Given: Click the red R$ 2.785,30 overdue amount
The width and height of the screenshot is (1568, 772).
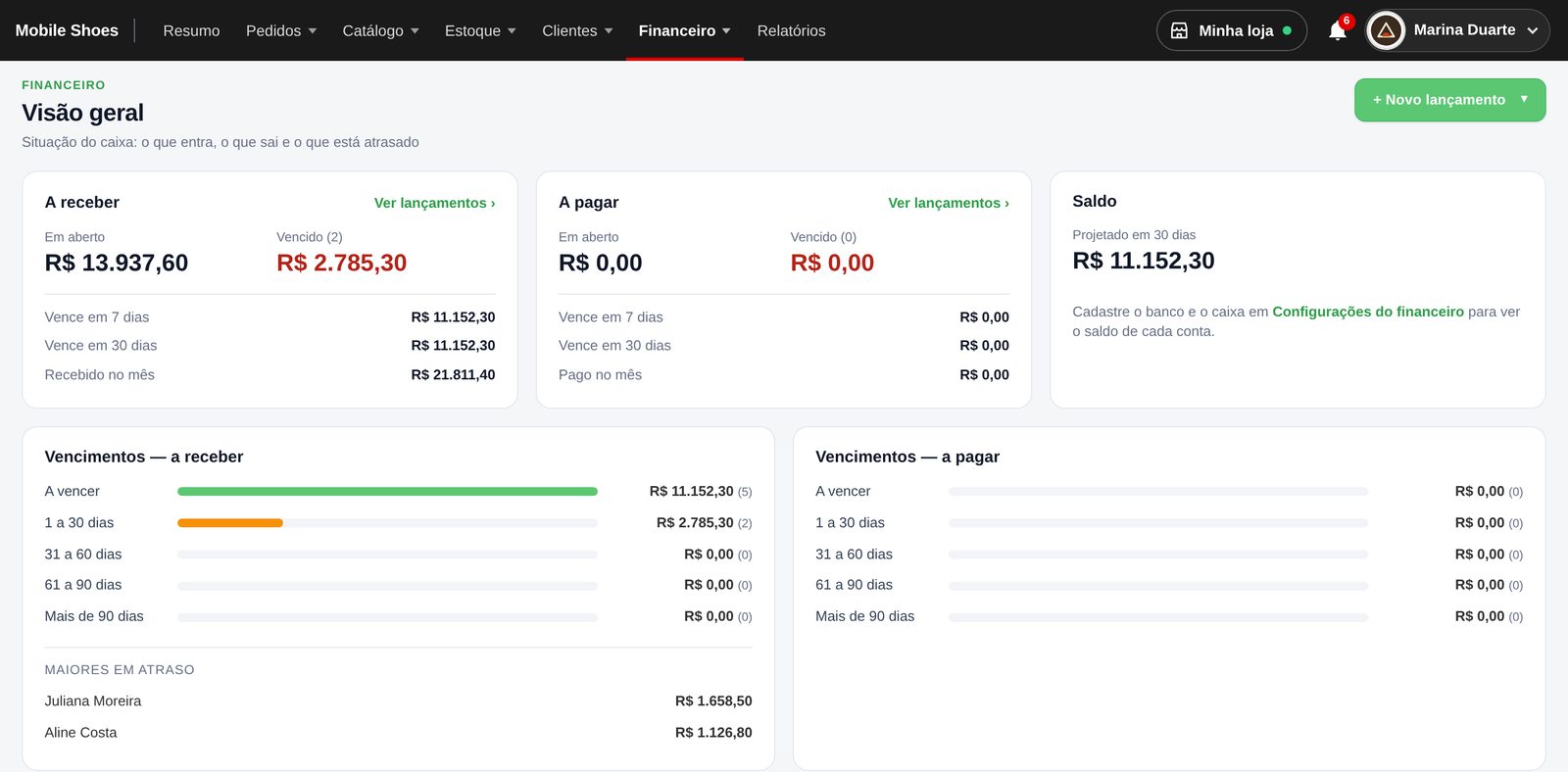Looking at the screenshot, I should click(x=341, y=263).
